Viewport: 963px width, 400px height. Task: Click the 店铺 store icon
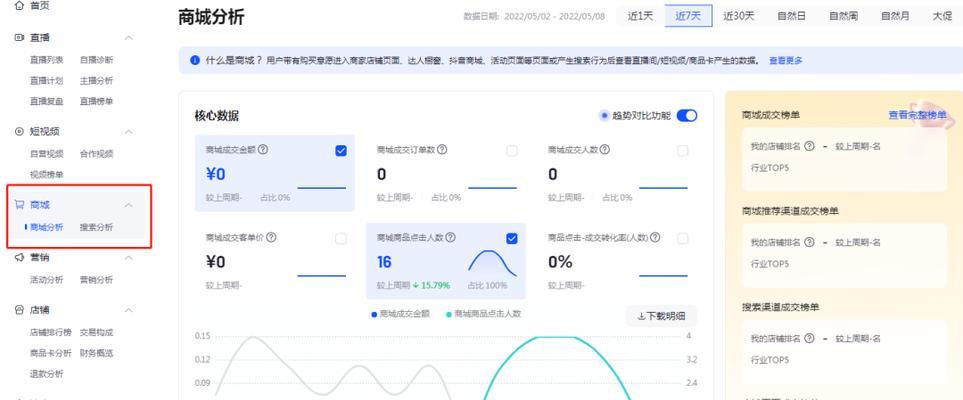(19, 310)
